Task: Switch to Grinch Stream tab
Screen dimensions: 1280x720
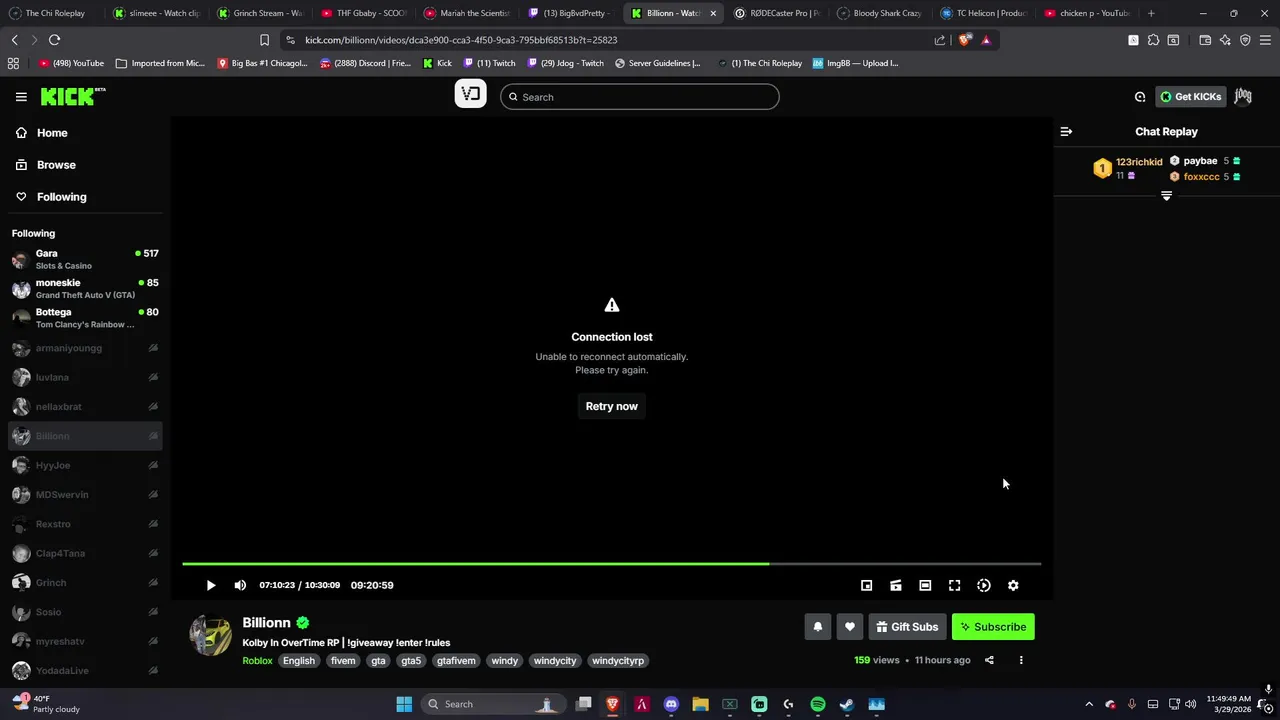Action: pyautogui.click(x=261, y=13)
